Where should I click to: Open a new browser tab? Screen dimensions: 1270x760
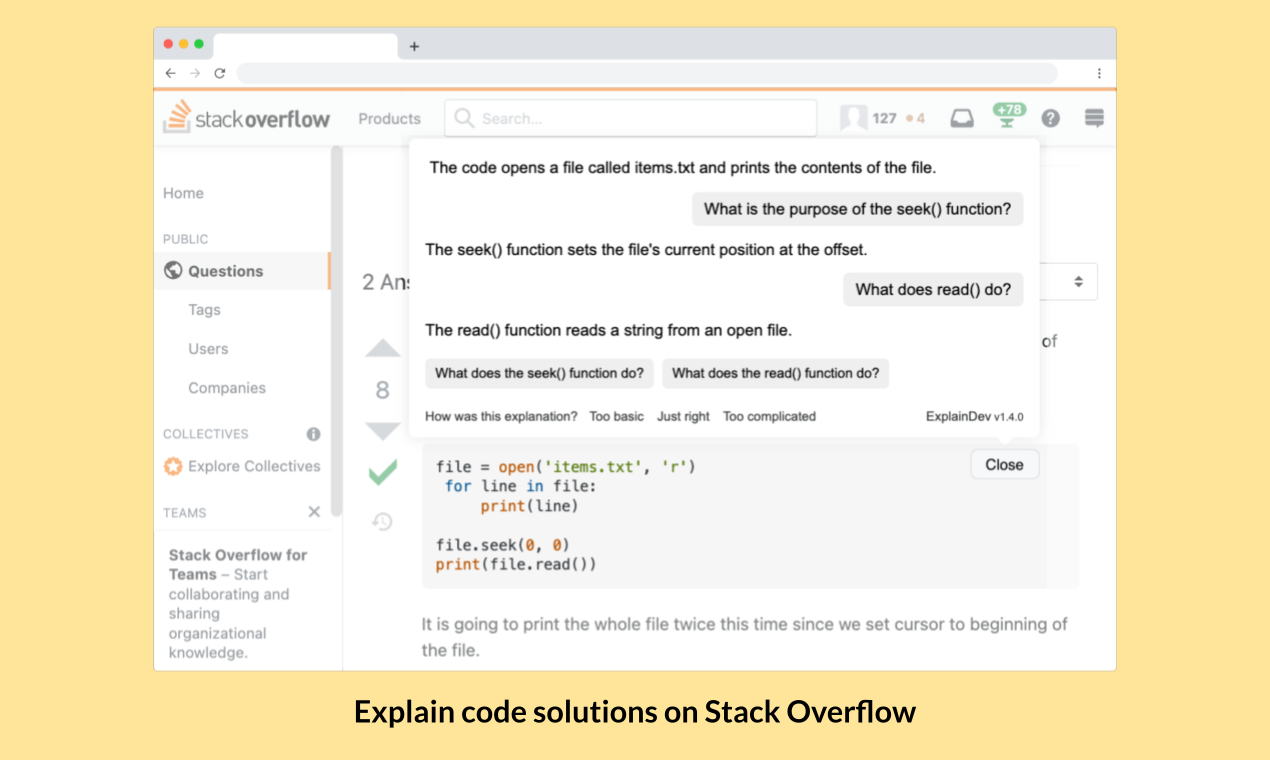click(x=414, y=46)
